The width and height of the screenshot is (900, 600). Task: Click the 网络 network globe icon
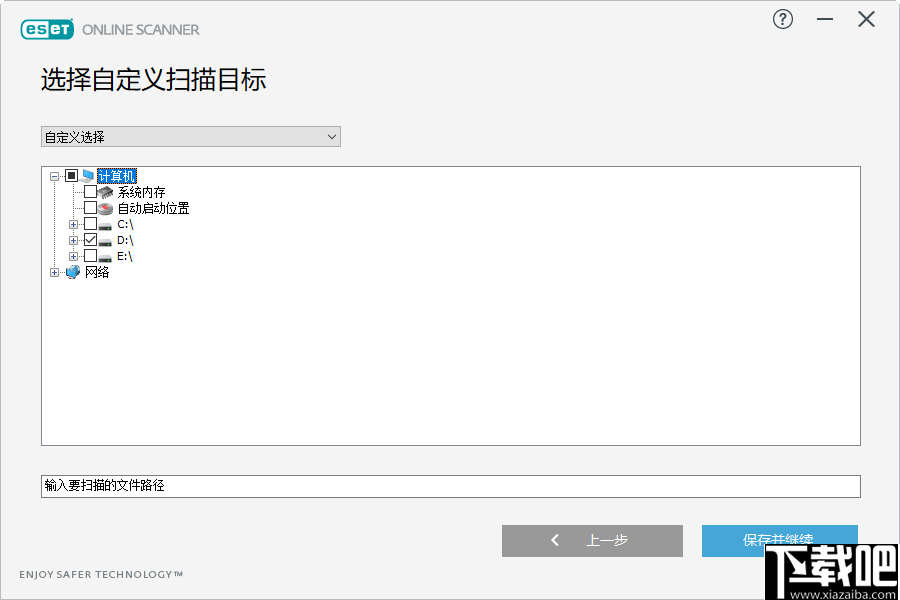pyautogui.click(x=72, y=272)
